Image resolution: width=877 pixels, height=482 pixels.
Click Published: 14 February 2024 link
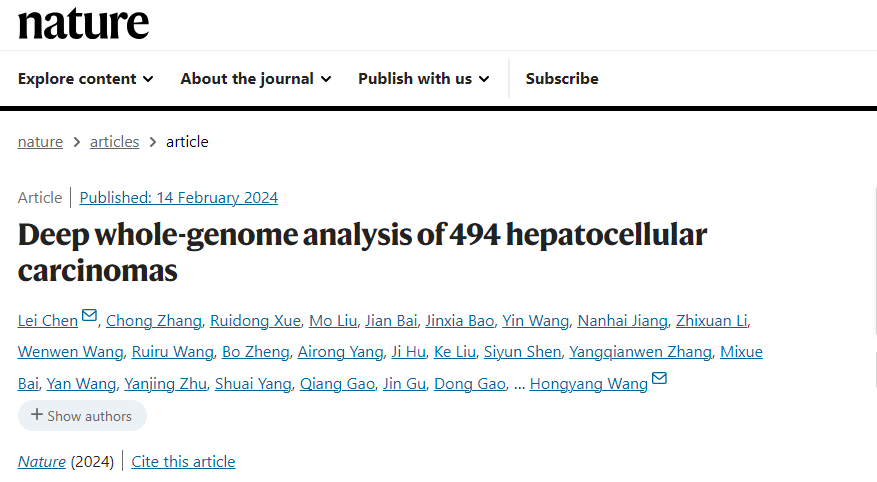pos(179,198)
